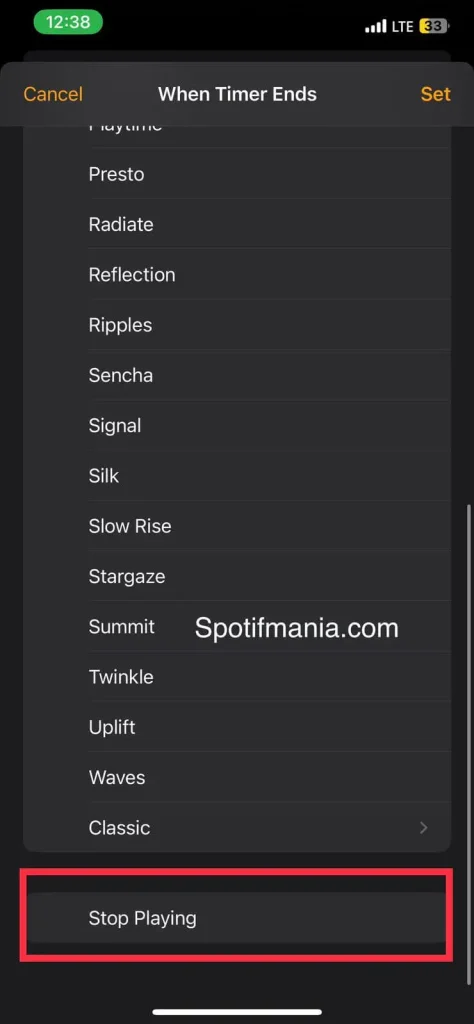
Task: Tap the battery level indicator
Action: click(435, 26)
